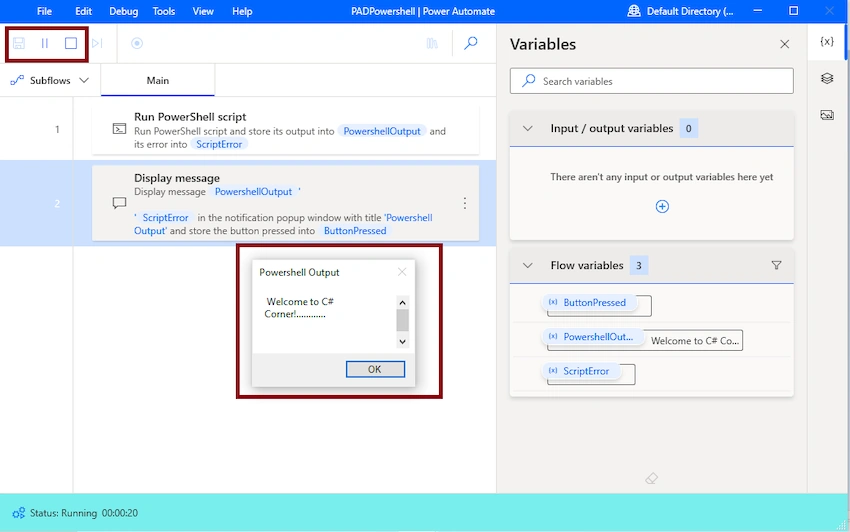This screenshot has height=532, width=850.
Task: Click the recorder icon in toolbar
Action: click(137, 43)
